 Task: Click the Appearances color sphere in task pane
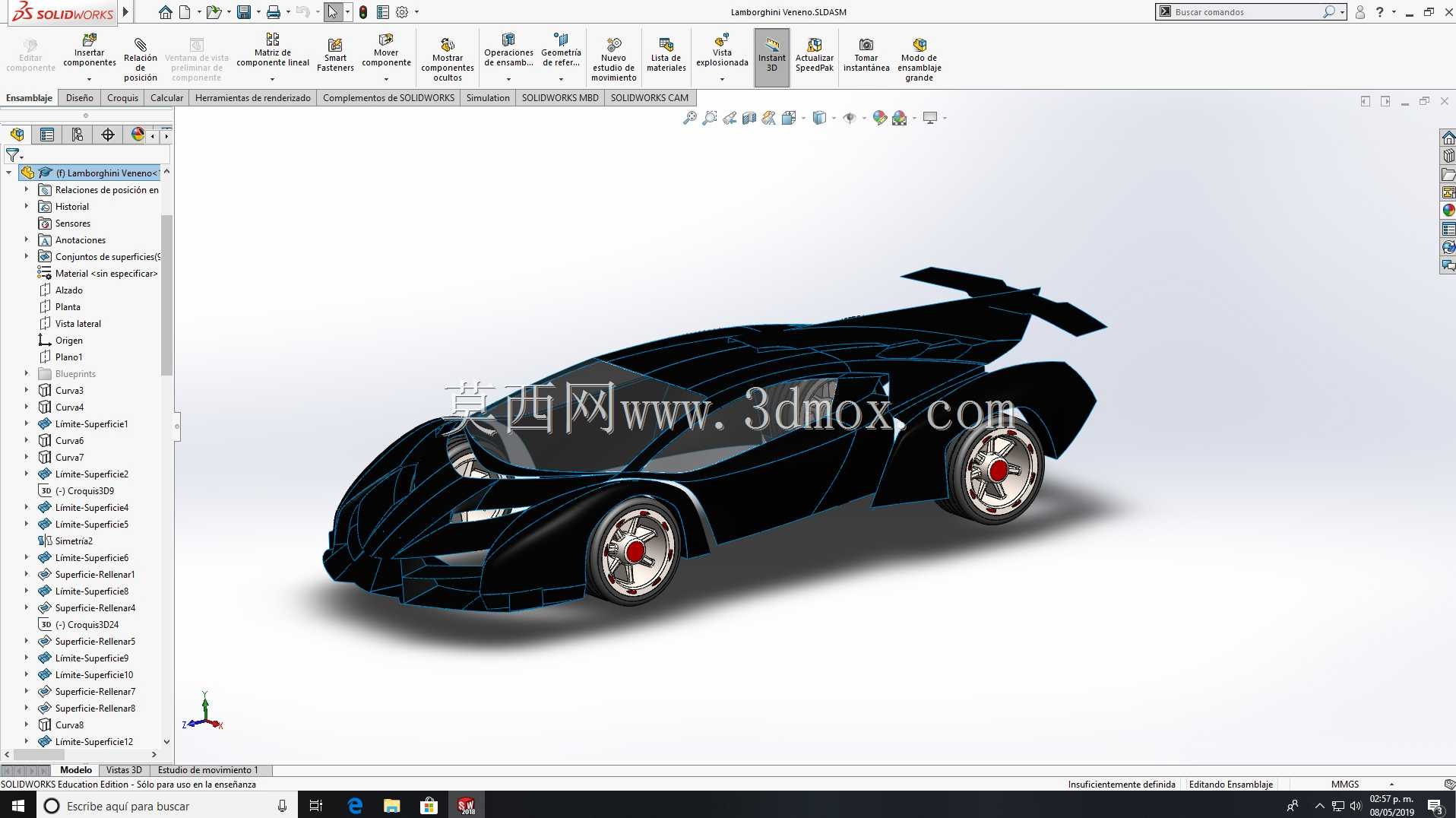tap(1448, 210)
